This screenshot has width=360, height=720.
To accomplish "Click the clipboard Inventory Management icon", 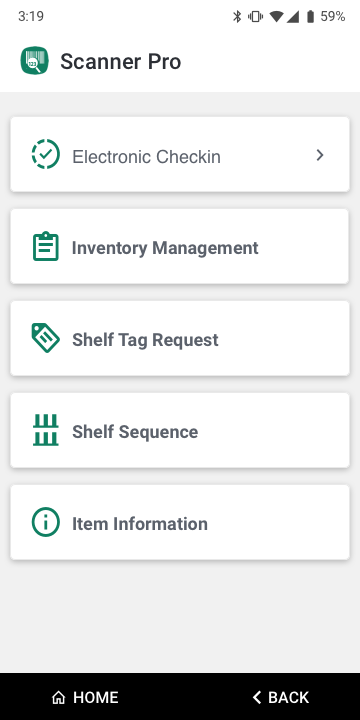I will [x=45, y=247].
